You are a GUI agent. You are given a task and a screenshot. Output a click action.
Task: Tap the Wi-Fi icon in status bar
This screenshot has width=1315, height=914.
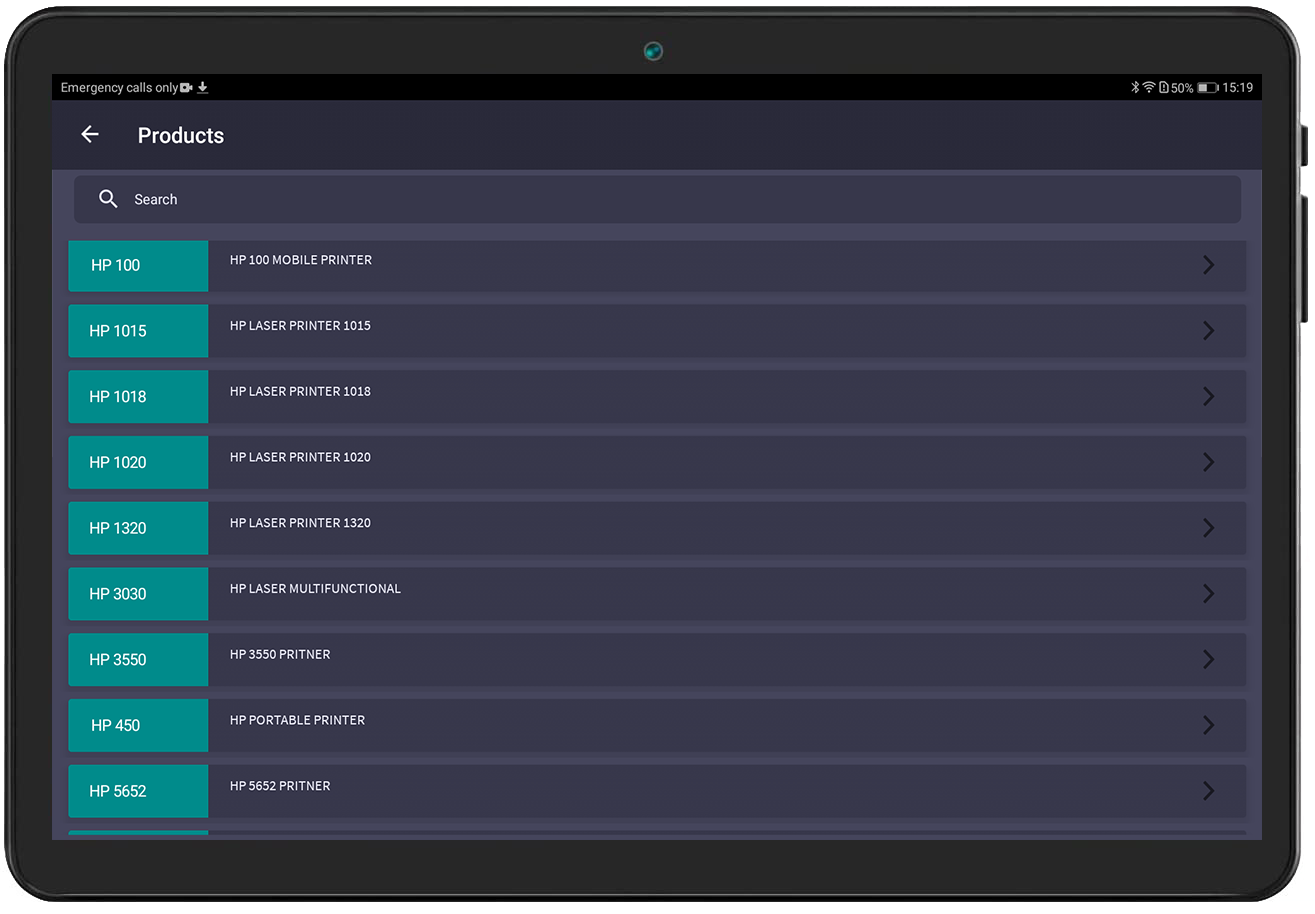point(1149,88)
